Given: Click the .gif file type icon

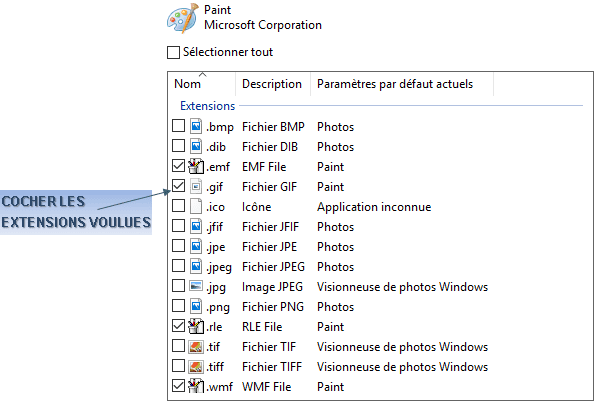Looking at the screenshot, I should (196, 186).
